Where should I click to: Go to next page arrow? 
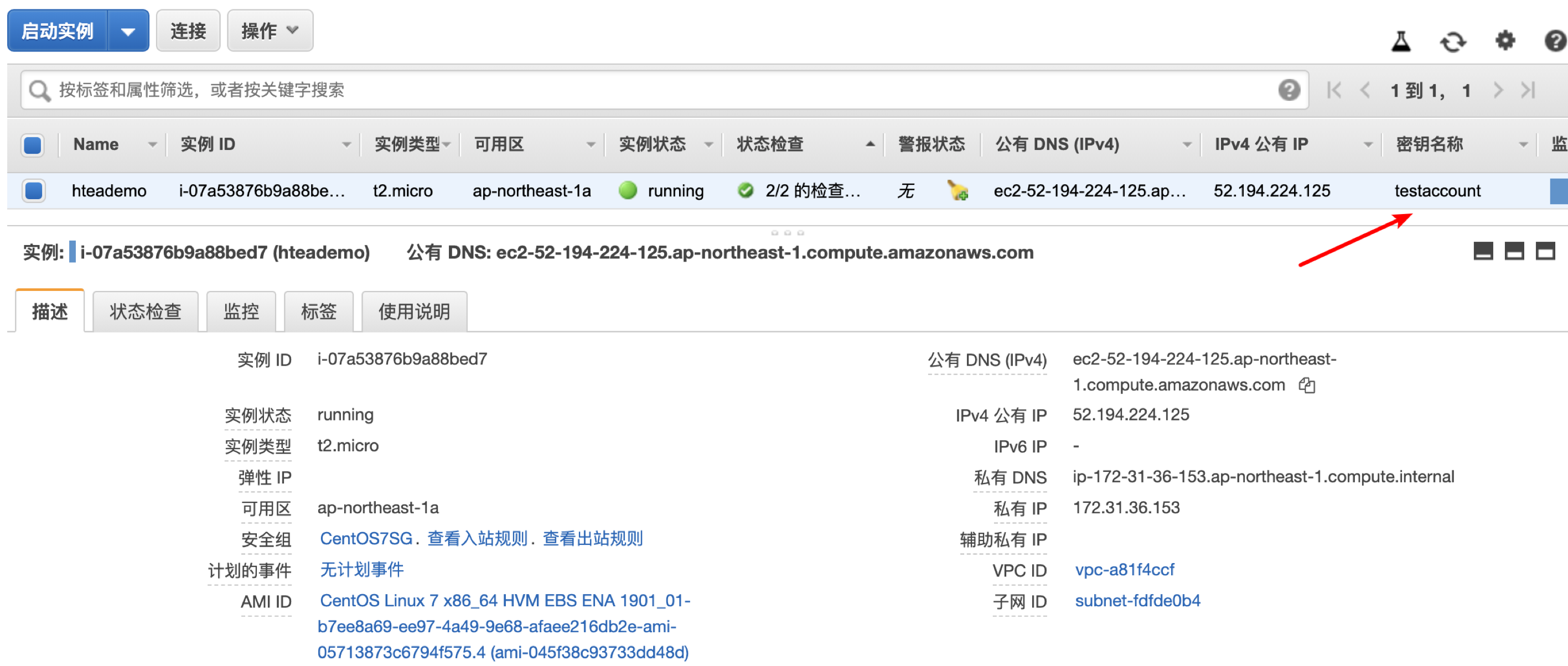1498,91
